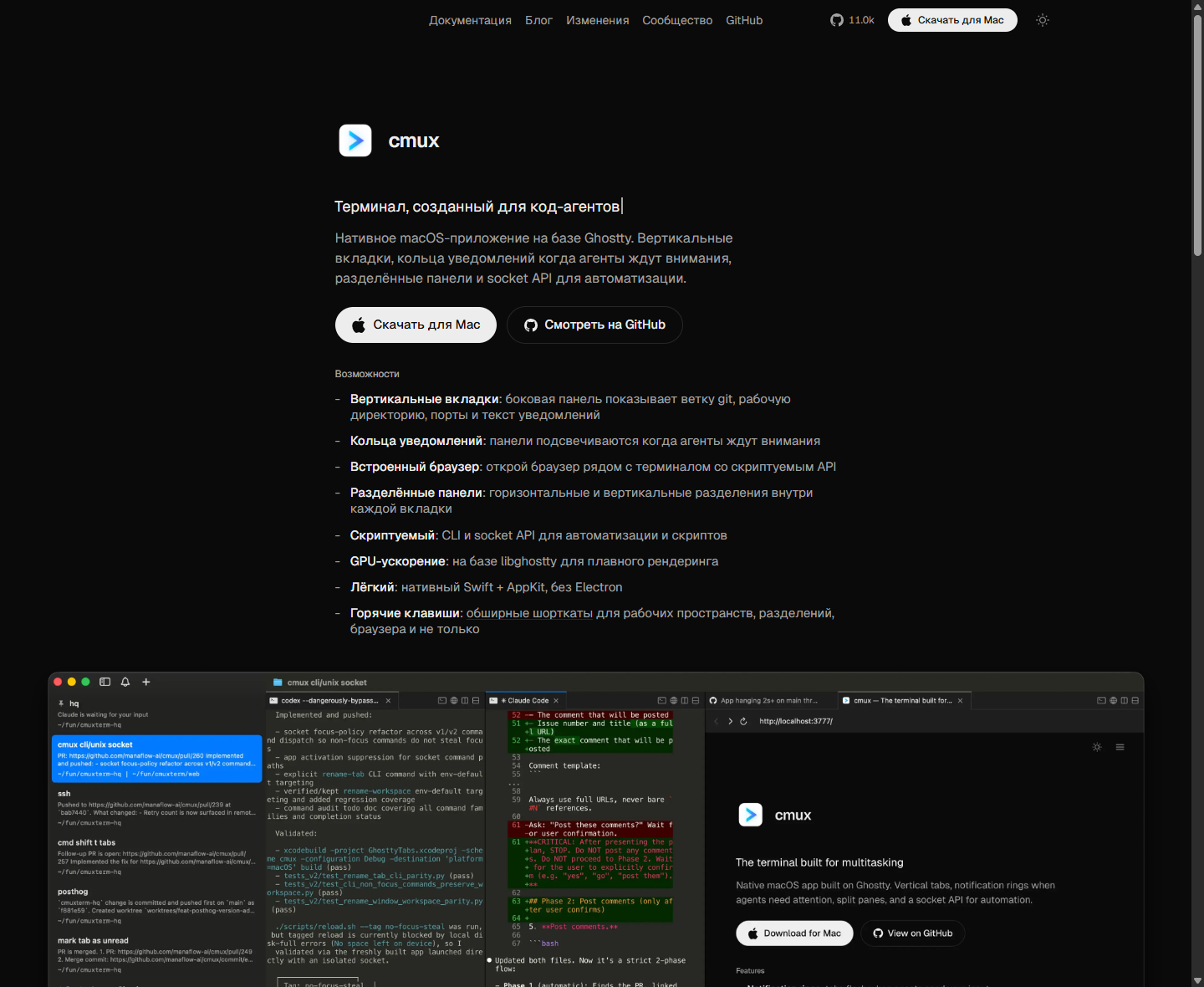Click the globe icon in the browser pane
Screen dimensions: 1204x987
click(x=1113, y=700)
